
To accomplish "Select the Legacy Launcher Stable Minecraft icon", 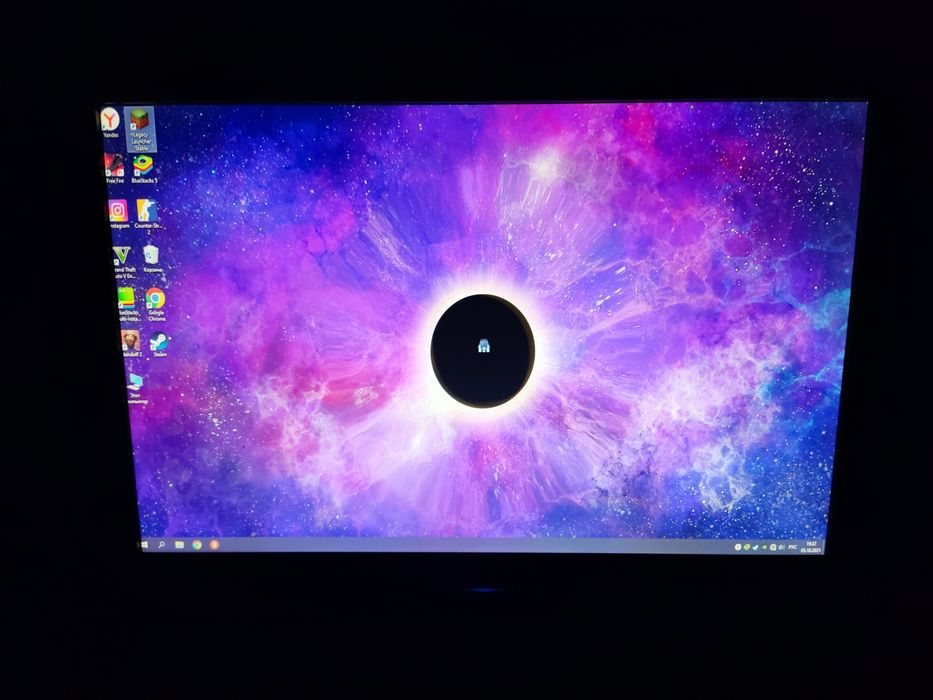I will tap(140, 129).
